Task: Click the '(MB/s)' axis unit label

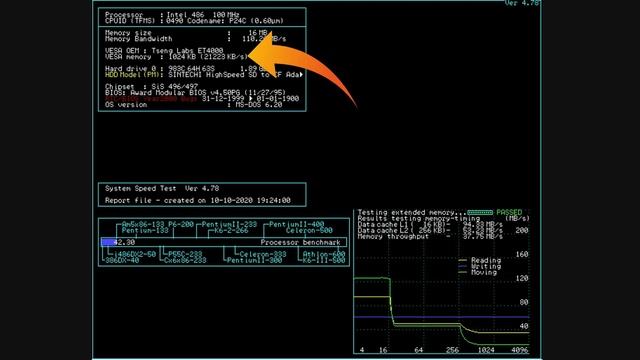Action: pyautogui.click(x=517, y=219)
